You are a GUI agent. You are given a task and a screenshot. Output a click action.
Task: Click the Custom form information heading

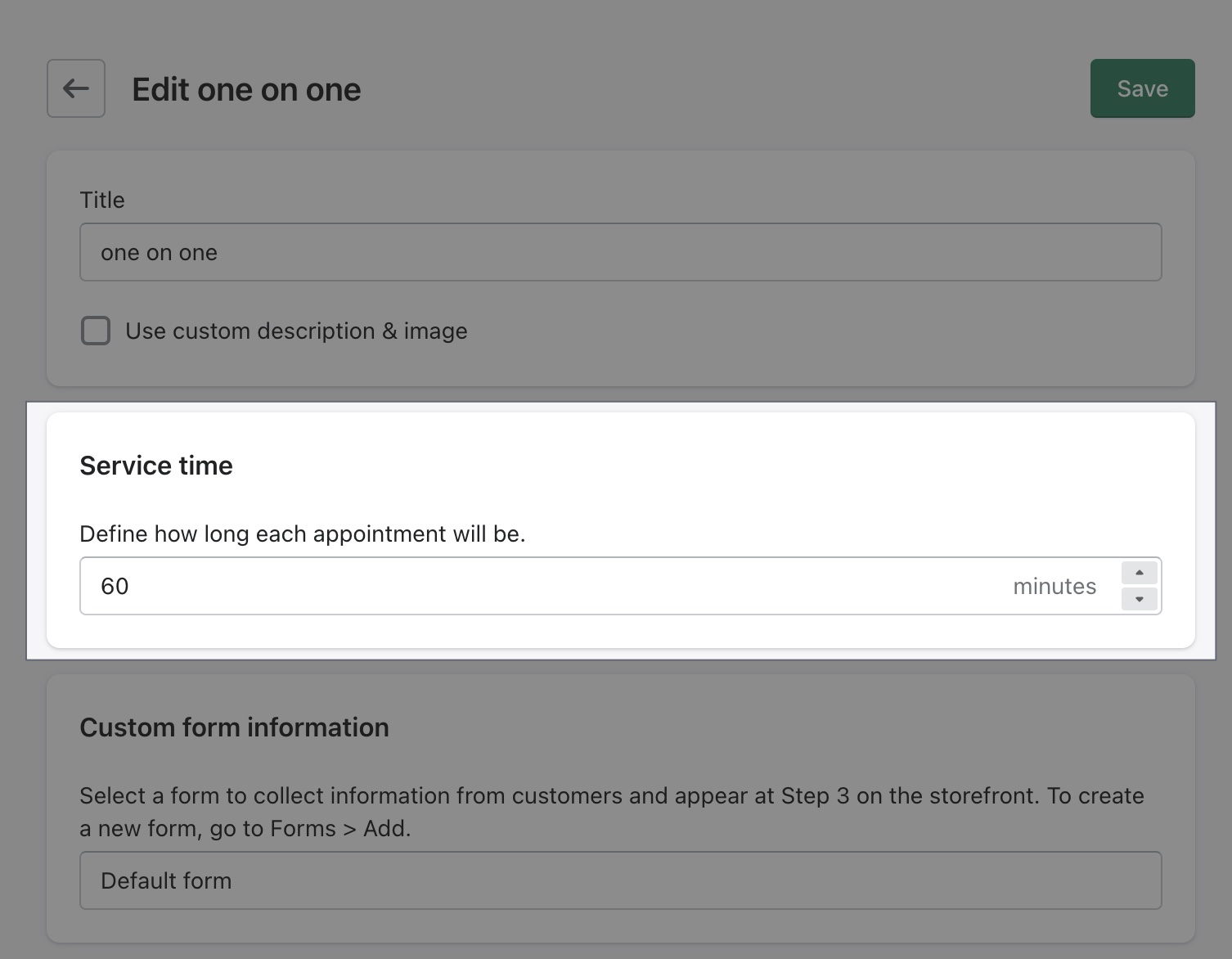click(x=234, y=727)
